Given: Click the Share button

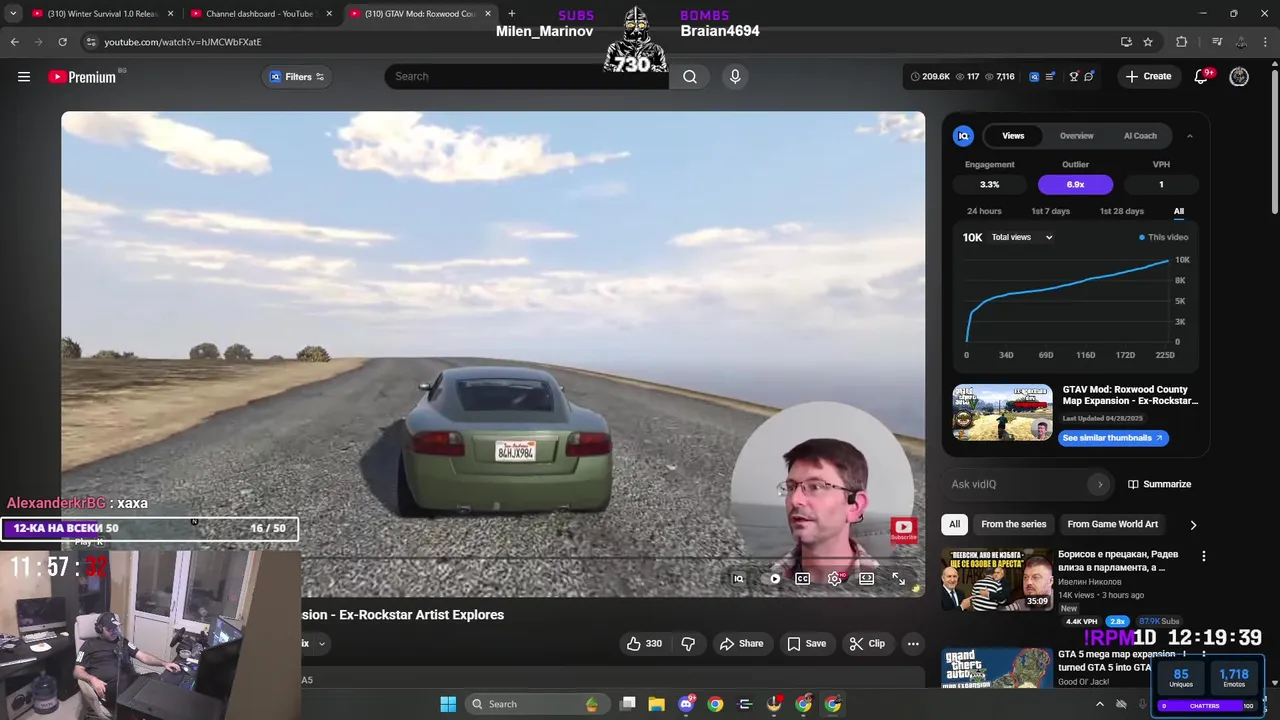Looking at the screenshot, I should click(x=741, y=644).
